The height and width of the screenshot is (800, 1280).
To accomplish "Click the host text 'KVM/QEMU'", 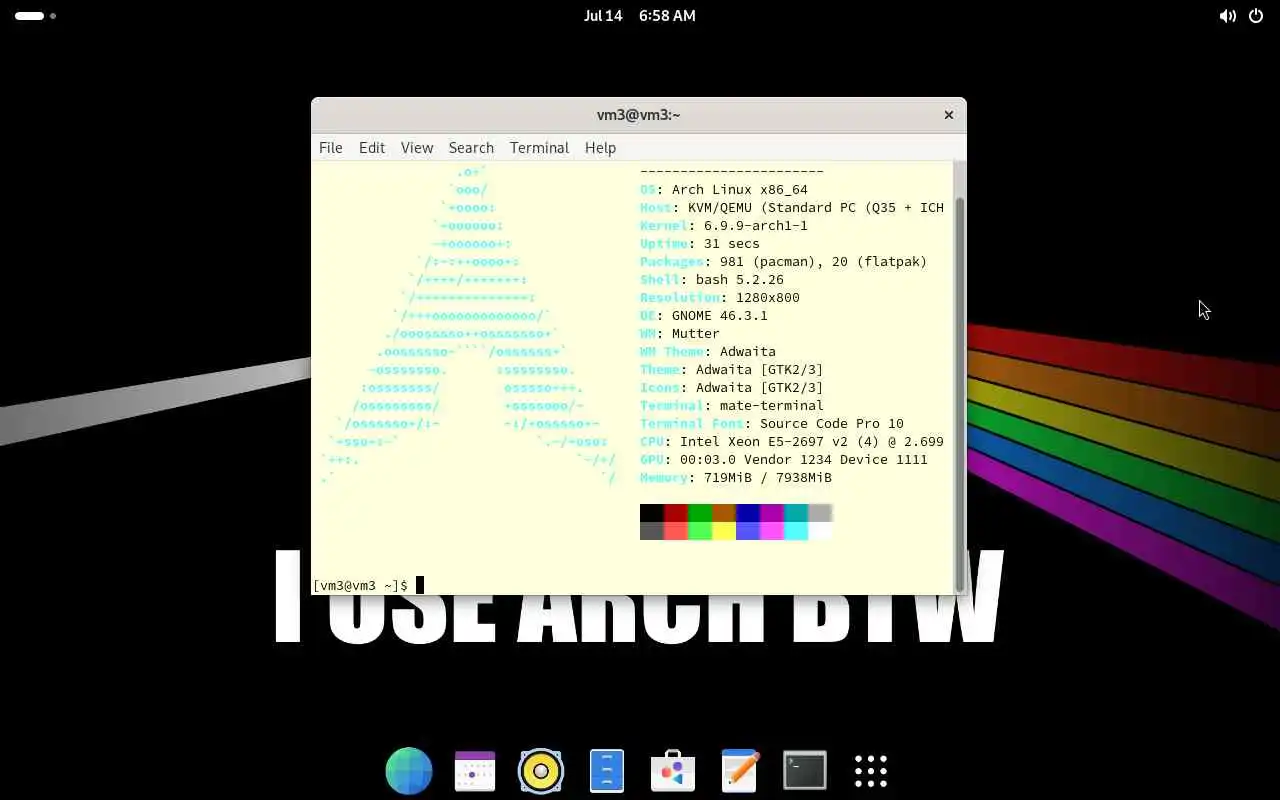I will tap(720, 208).
